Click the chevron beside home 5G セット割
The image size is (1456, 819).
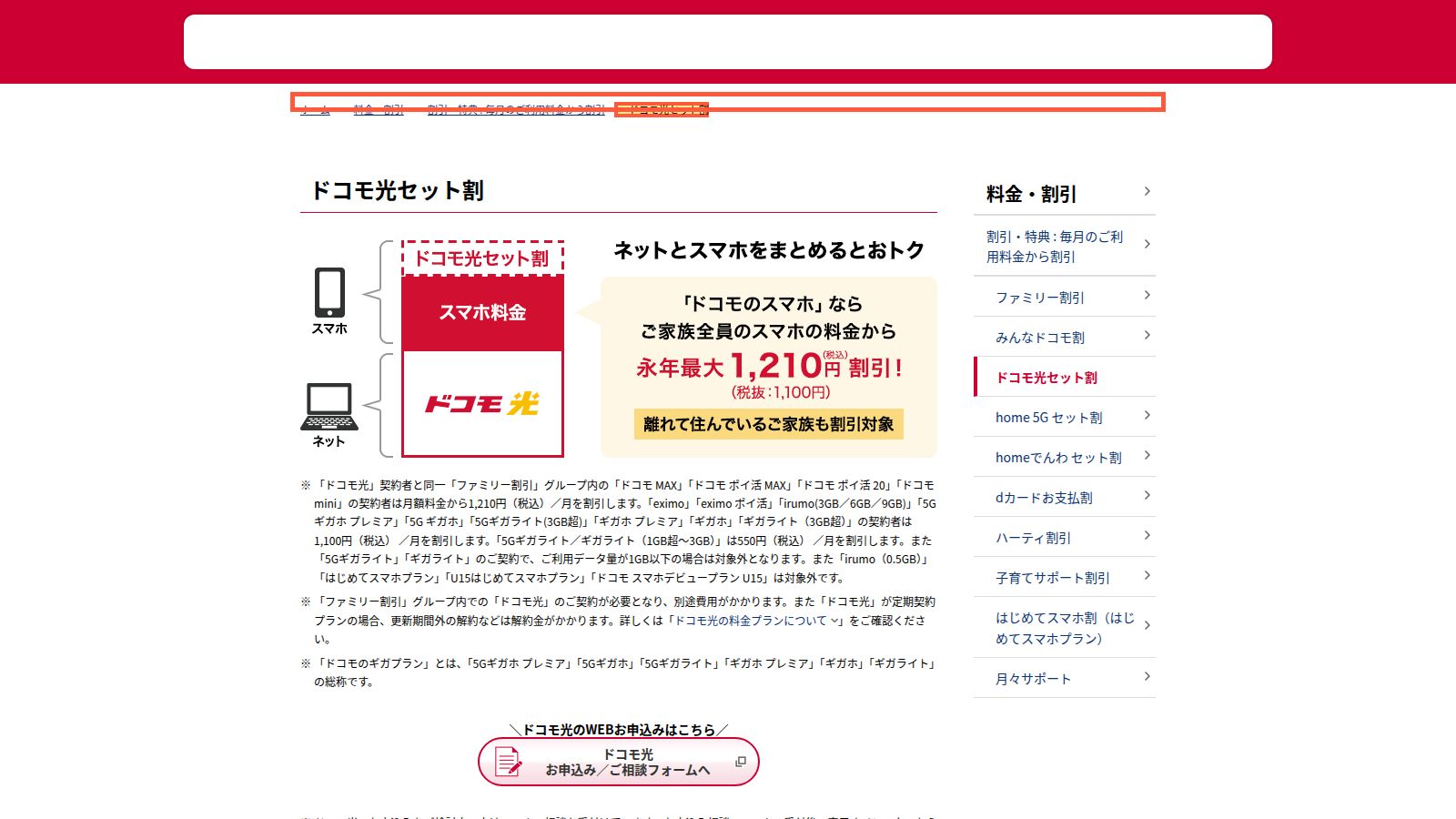[1147, 416]
